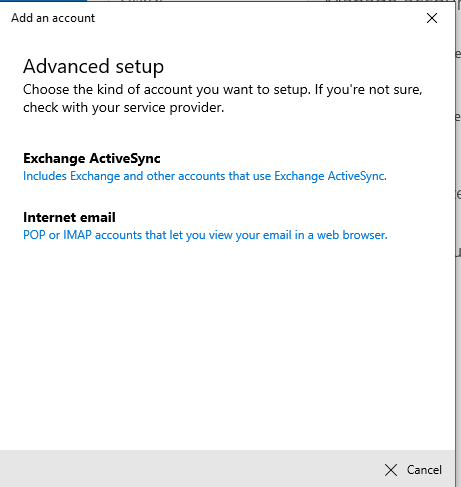Click the 'check with your service provider' line
The width and height of the screenshot is (461, 487).
point(123,108)
